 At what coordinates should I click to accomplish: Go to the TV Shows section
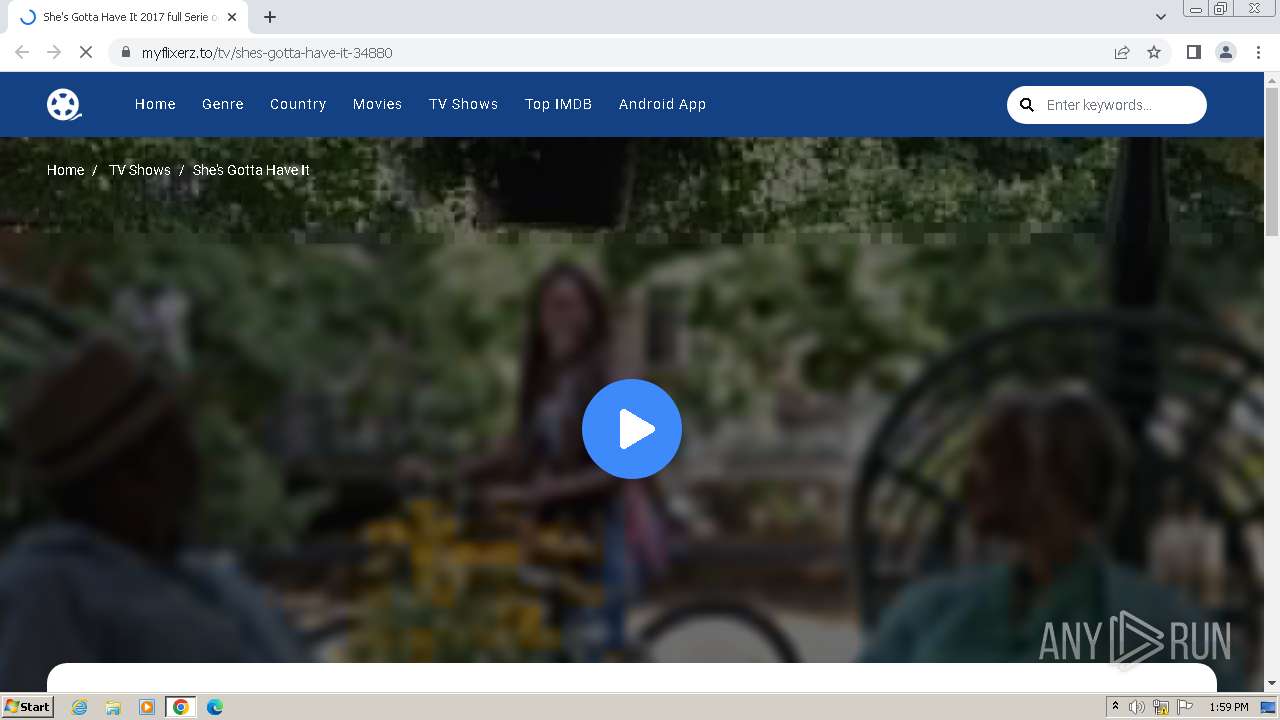(x=463, y=104)
